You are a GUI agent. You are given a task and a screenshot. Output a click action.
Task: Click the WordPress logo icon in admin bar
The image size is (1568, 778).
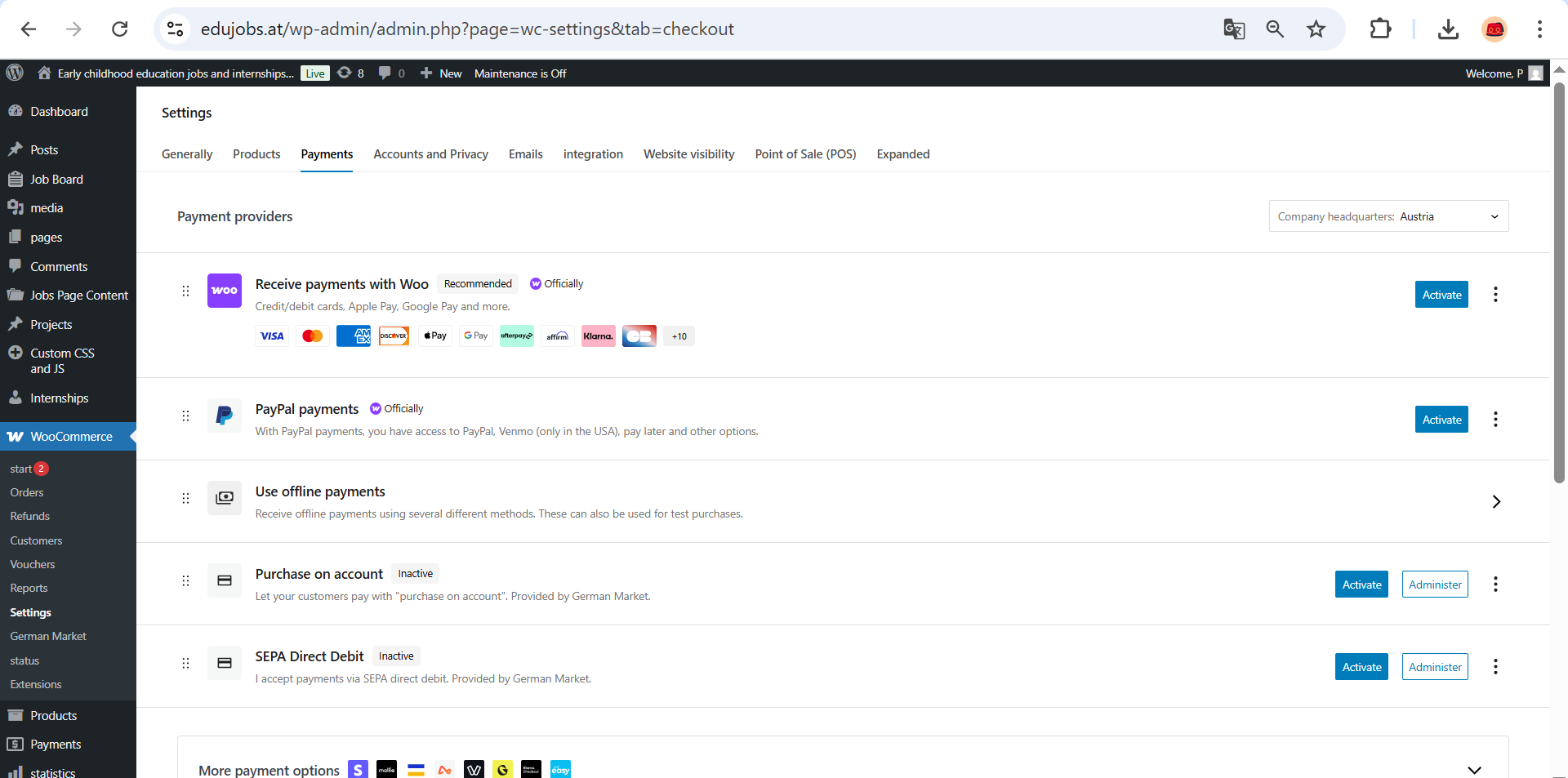pos(15,73)
